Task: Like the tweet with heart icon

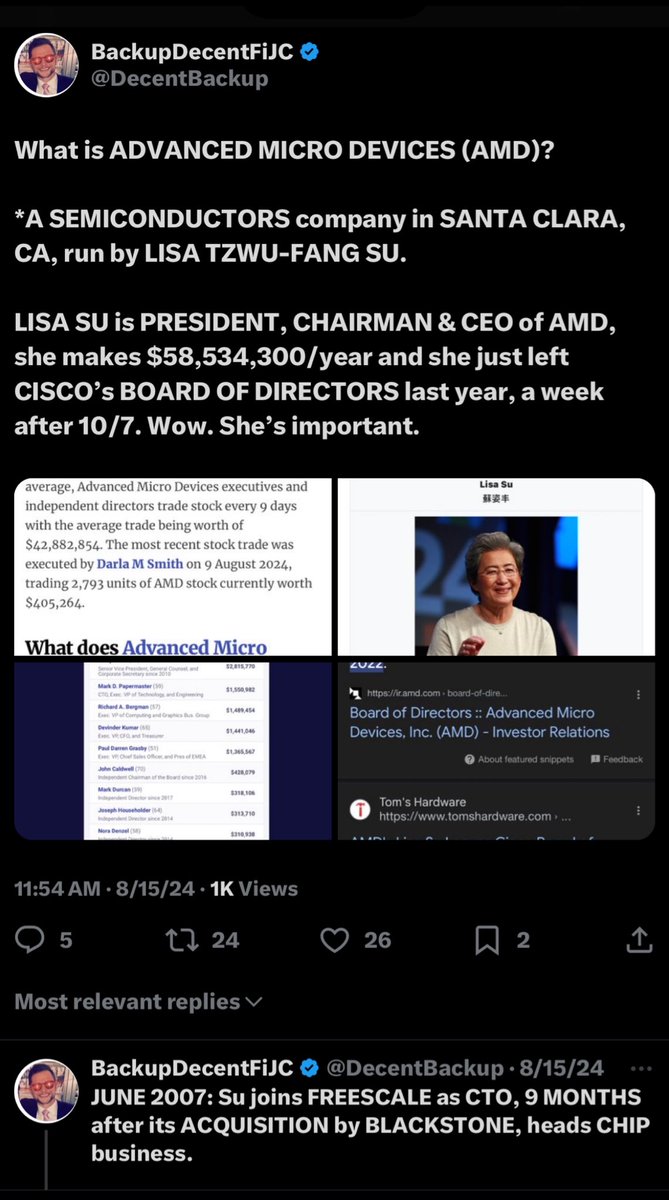Action: pos(334,939)
